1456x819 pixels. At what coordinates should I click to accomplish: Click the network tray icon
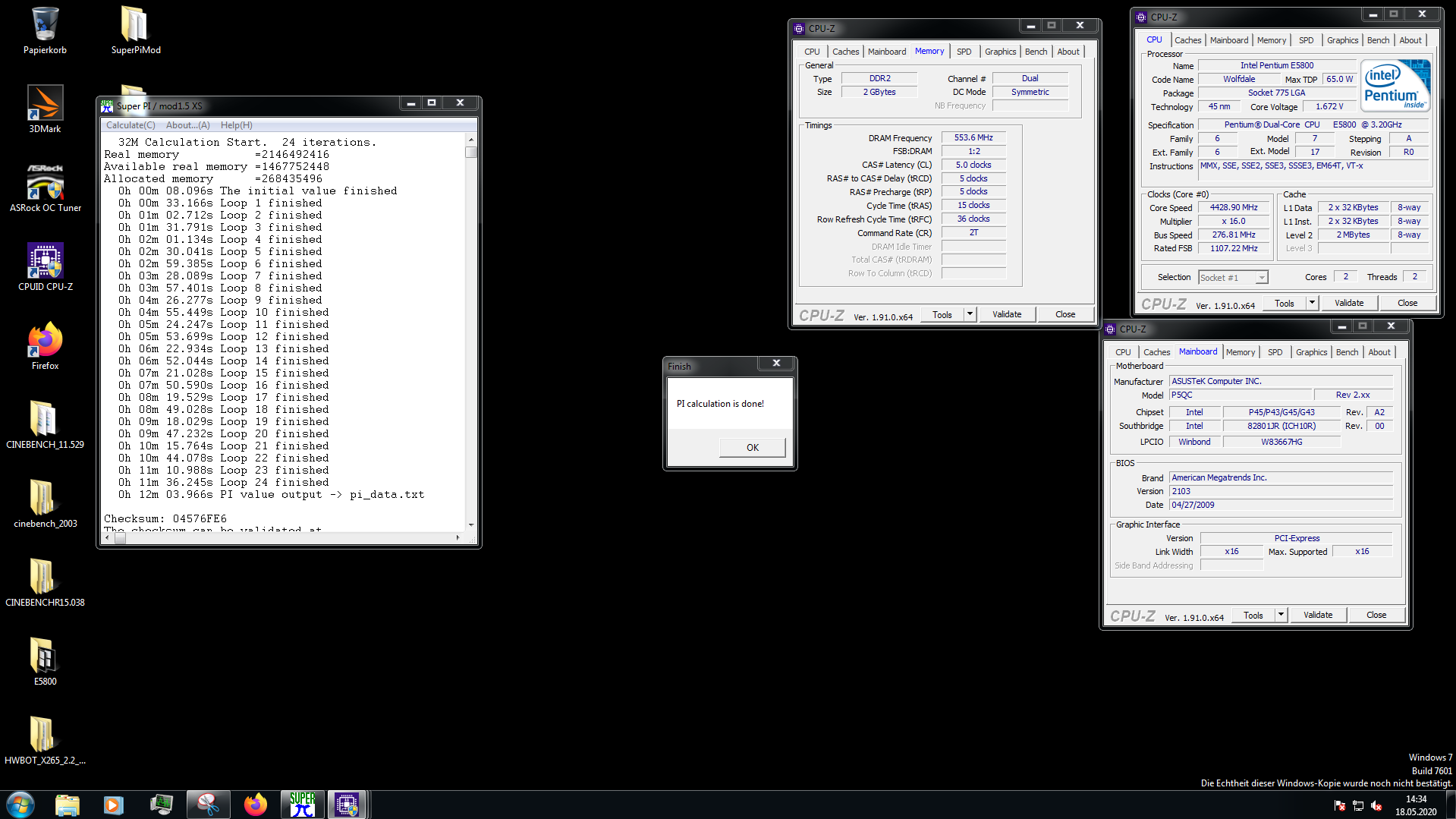click(1358, 805)
